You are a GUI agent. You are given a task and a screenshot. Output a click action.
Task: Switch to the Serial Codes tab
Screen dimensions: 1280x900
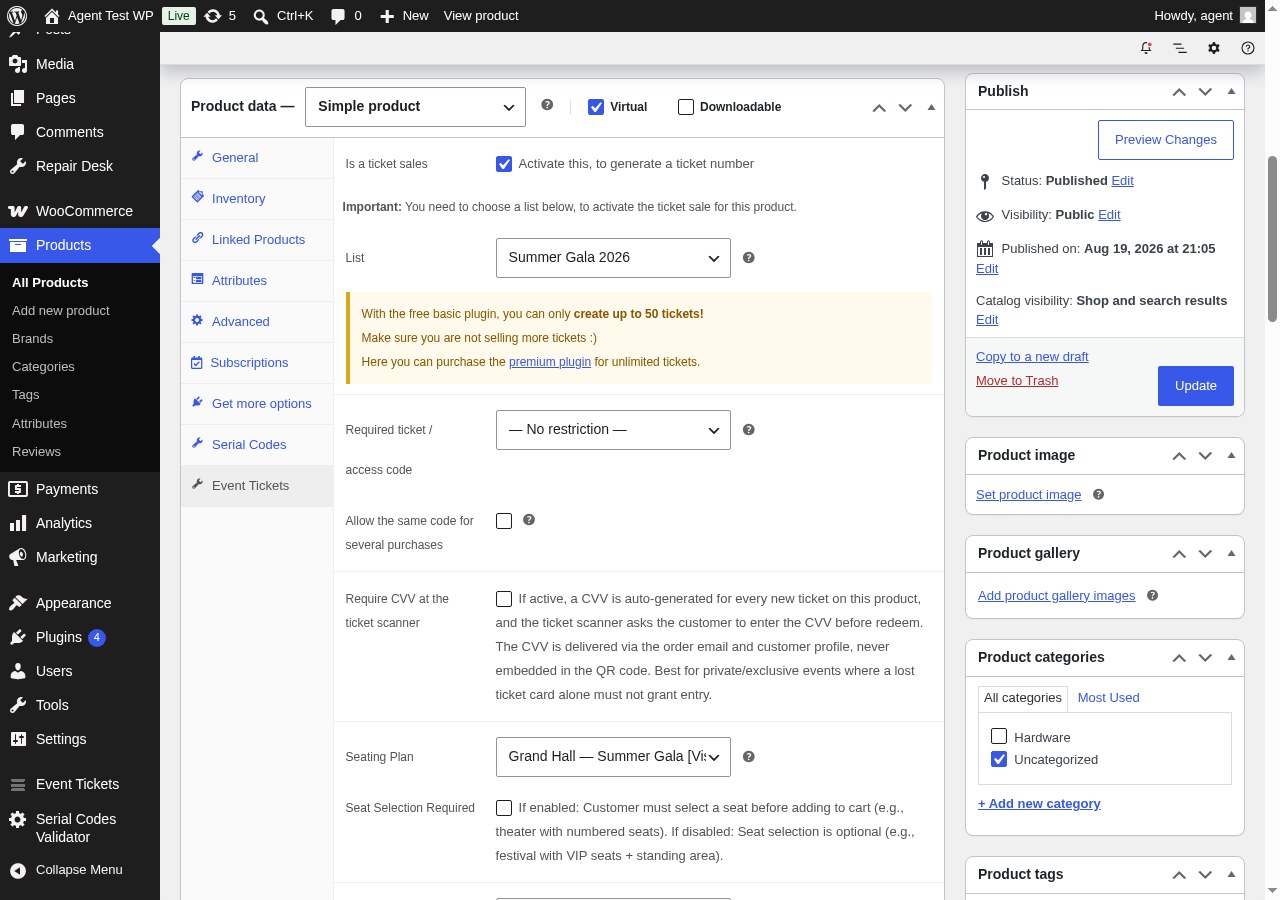257,445
